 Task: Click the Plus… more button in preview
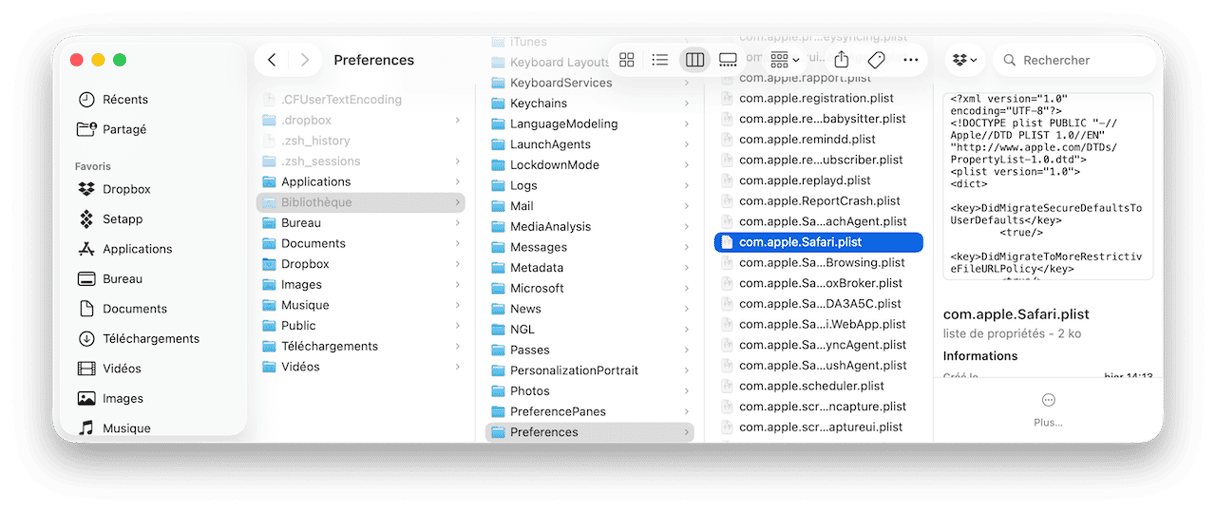[1048, 410]
